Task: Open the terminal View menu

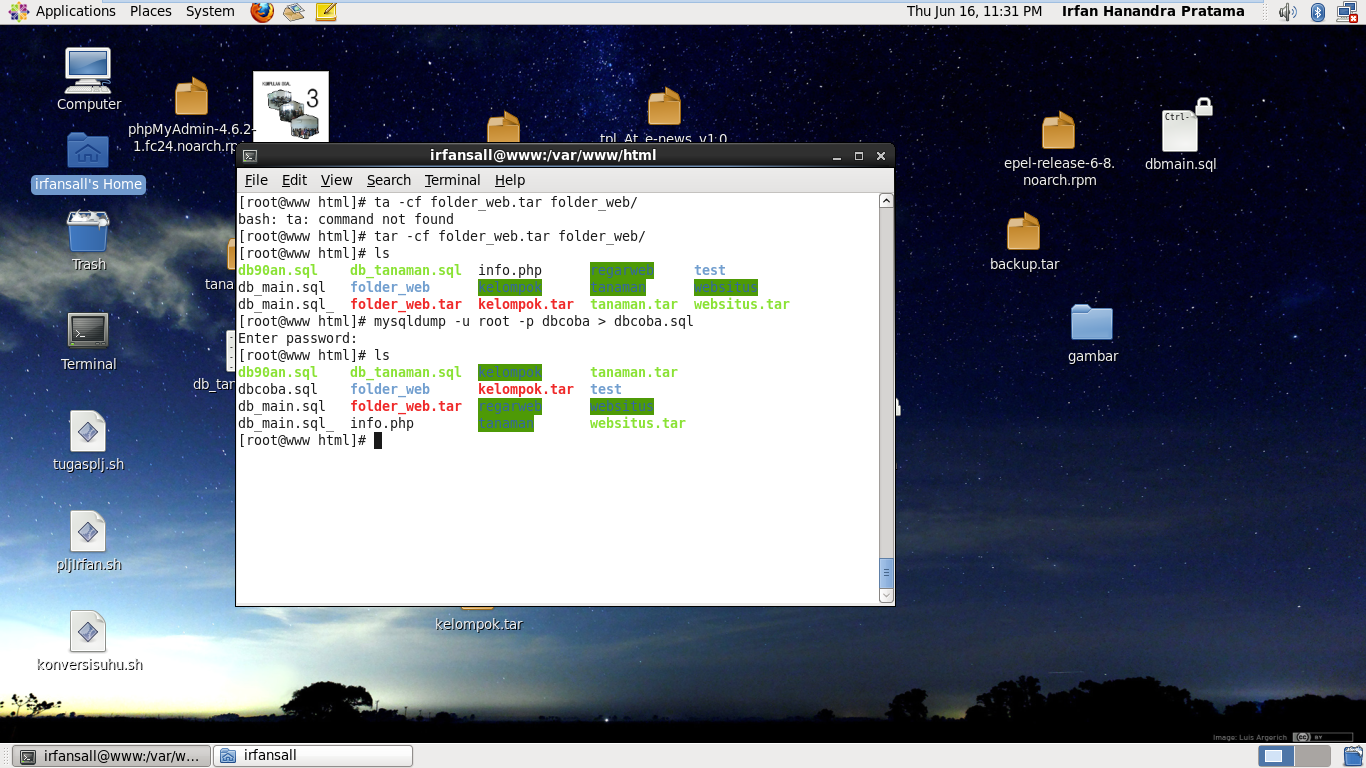Action: coord(336,180)
